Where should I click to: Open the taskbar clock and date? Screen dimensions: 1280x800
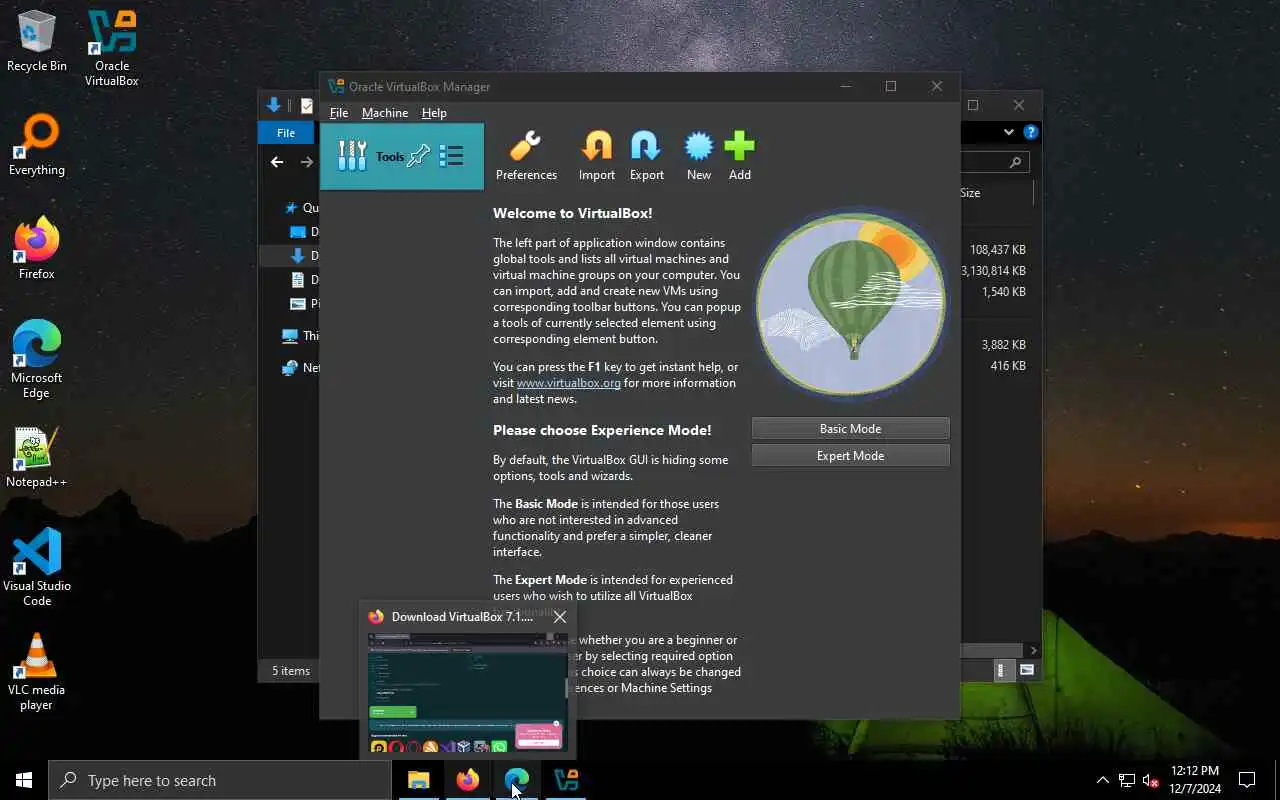click(1194, 780)
